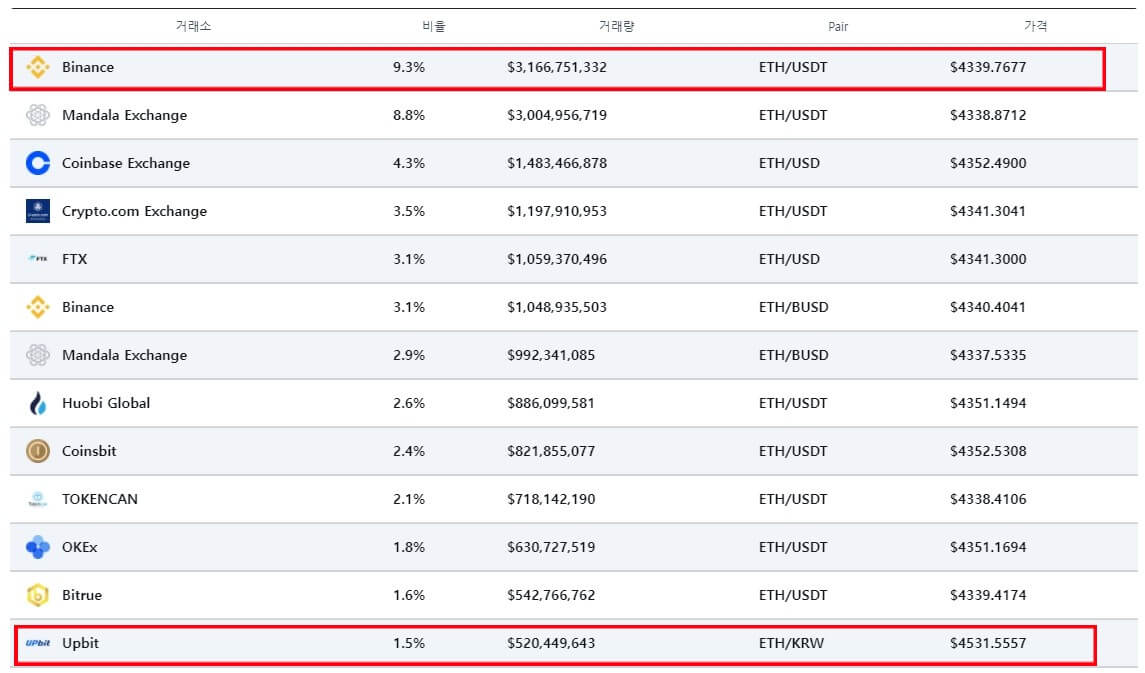Click the volume $1,483,466,878

pos(557,164)
